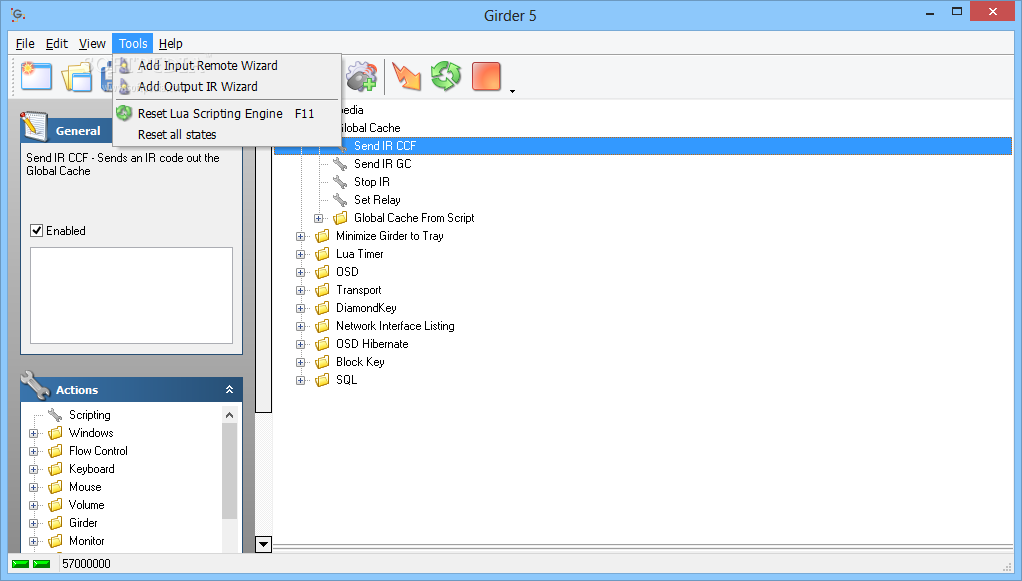This screenshot has height=581, width=1022.
Task: Select Network Interface Listing tree item
Action: [x=395, y=325]
